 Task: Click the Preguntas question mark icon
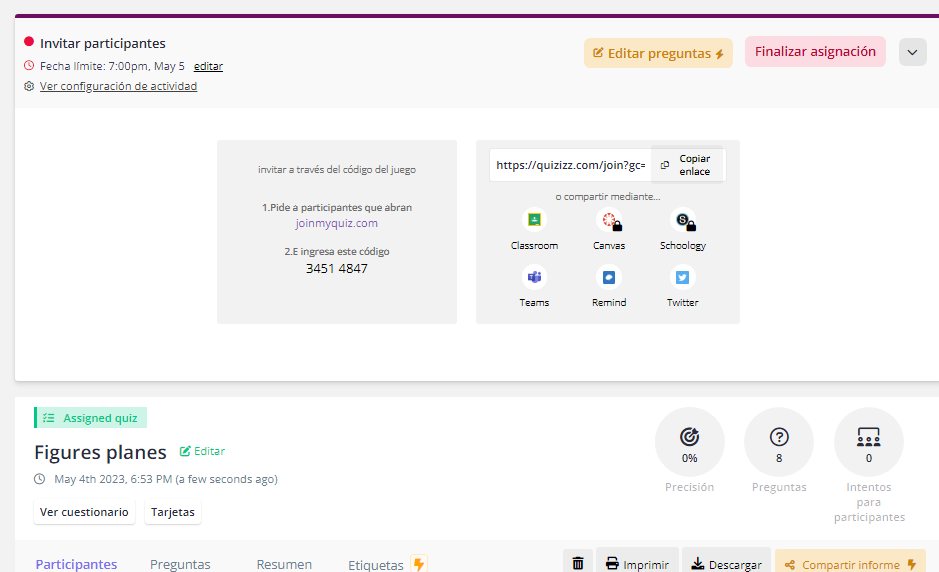coord(779,438)
